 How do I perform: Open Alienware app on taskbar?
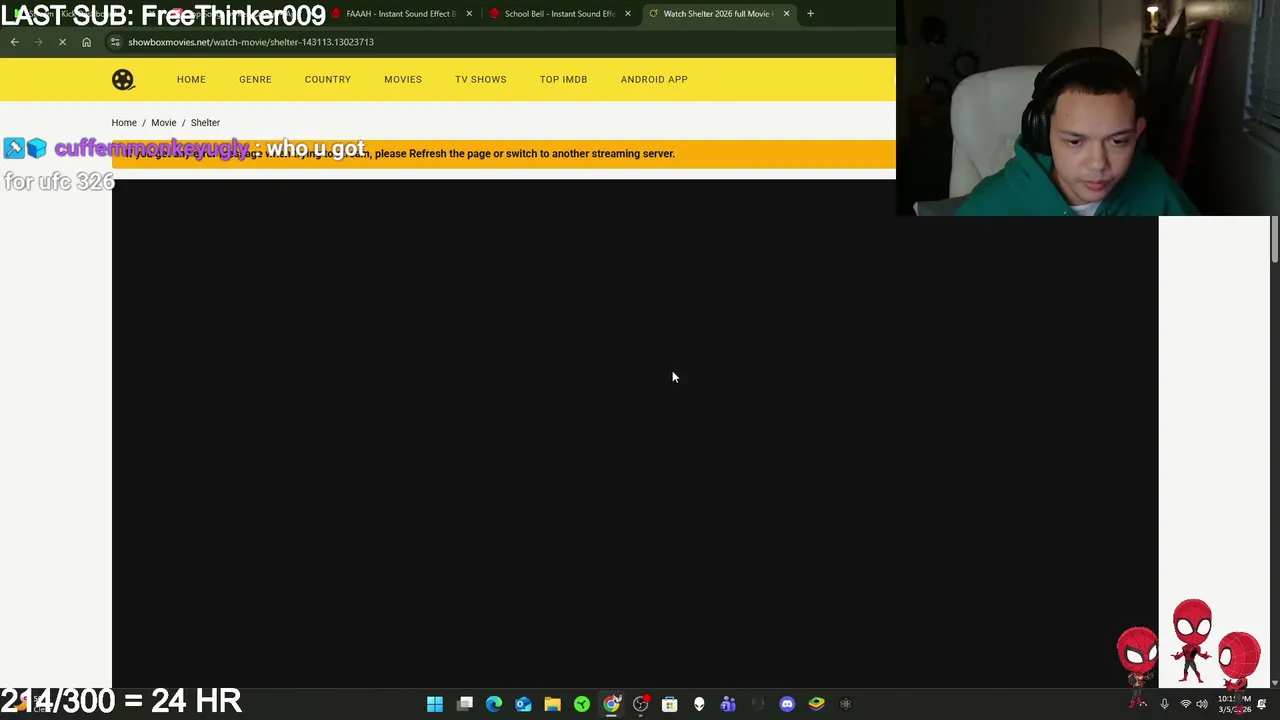click(699, 704)
